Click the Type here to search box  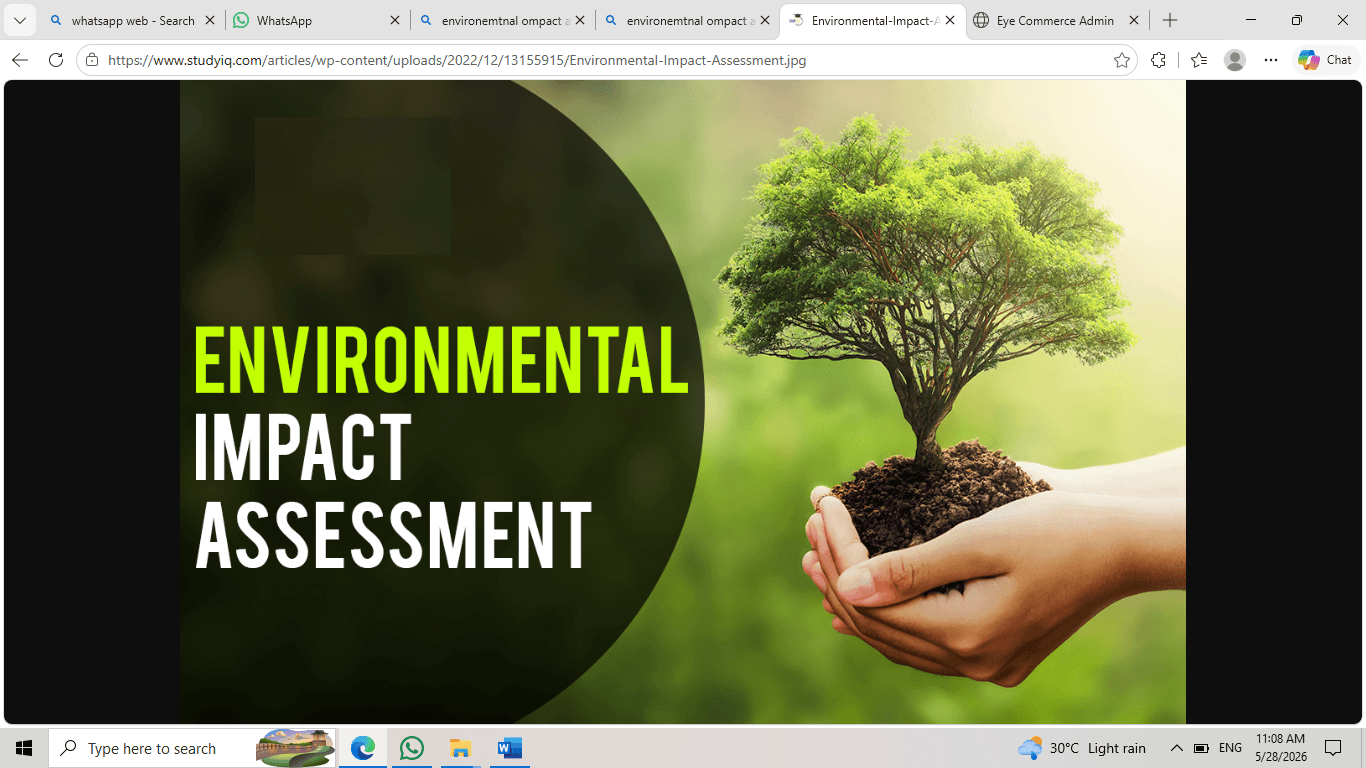coord(193,748)
